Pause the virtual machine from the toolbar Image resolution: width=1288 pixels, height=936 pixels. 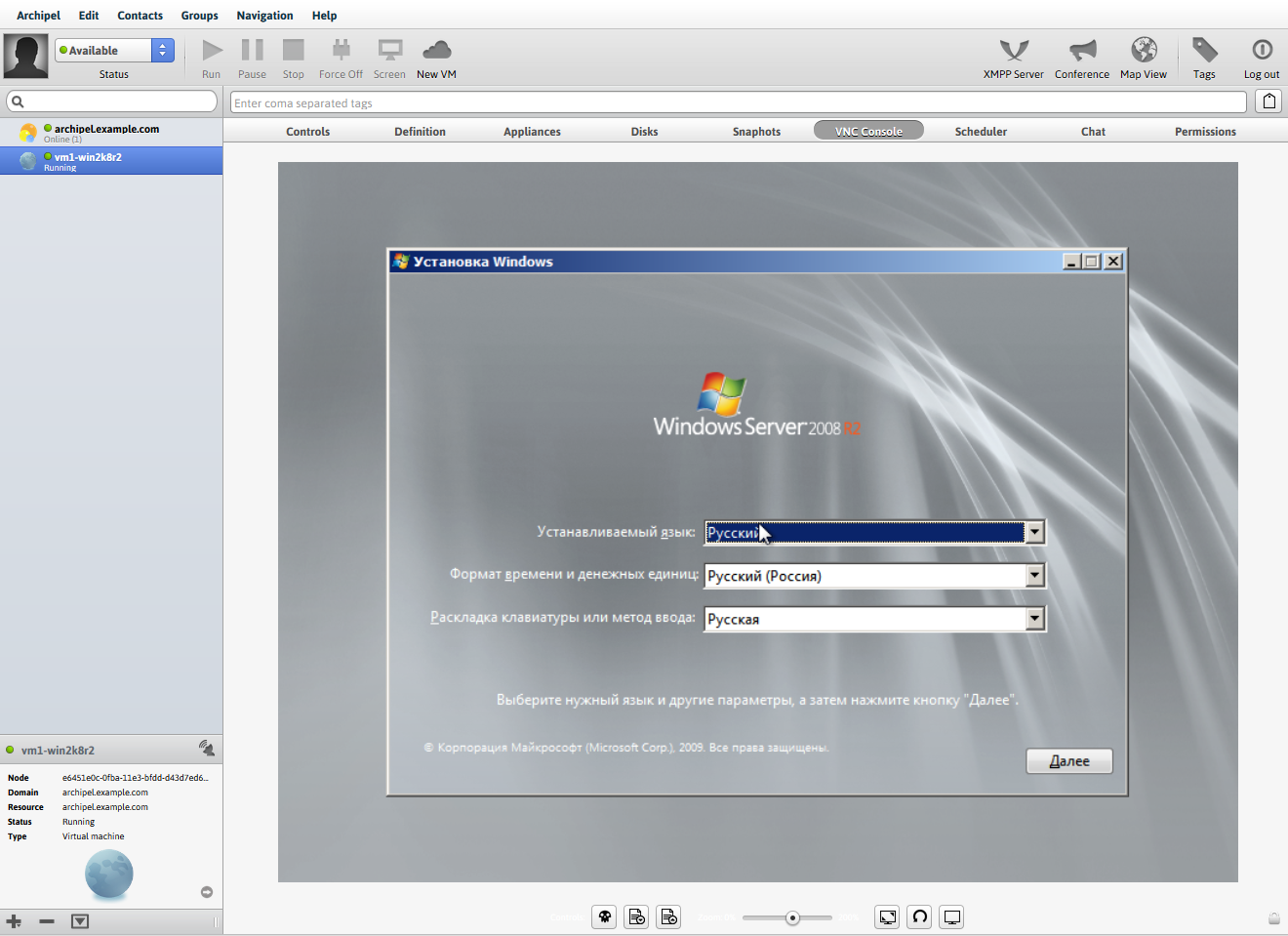click(252, 50)
